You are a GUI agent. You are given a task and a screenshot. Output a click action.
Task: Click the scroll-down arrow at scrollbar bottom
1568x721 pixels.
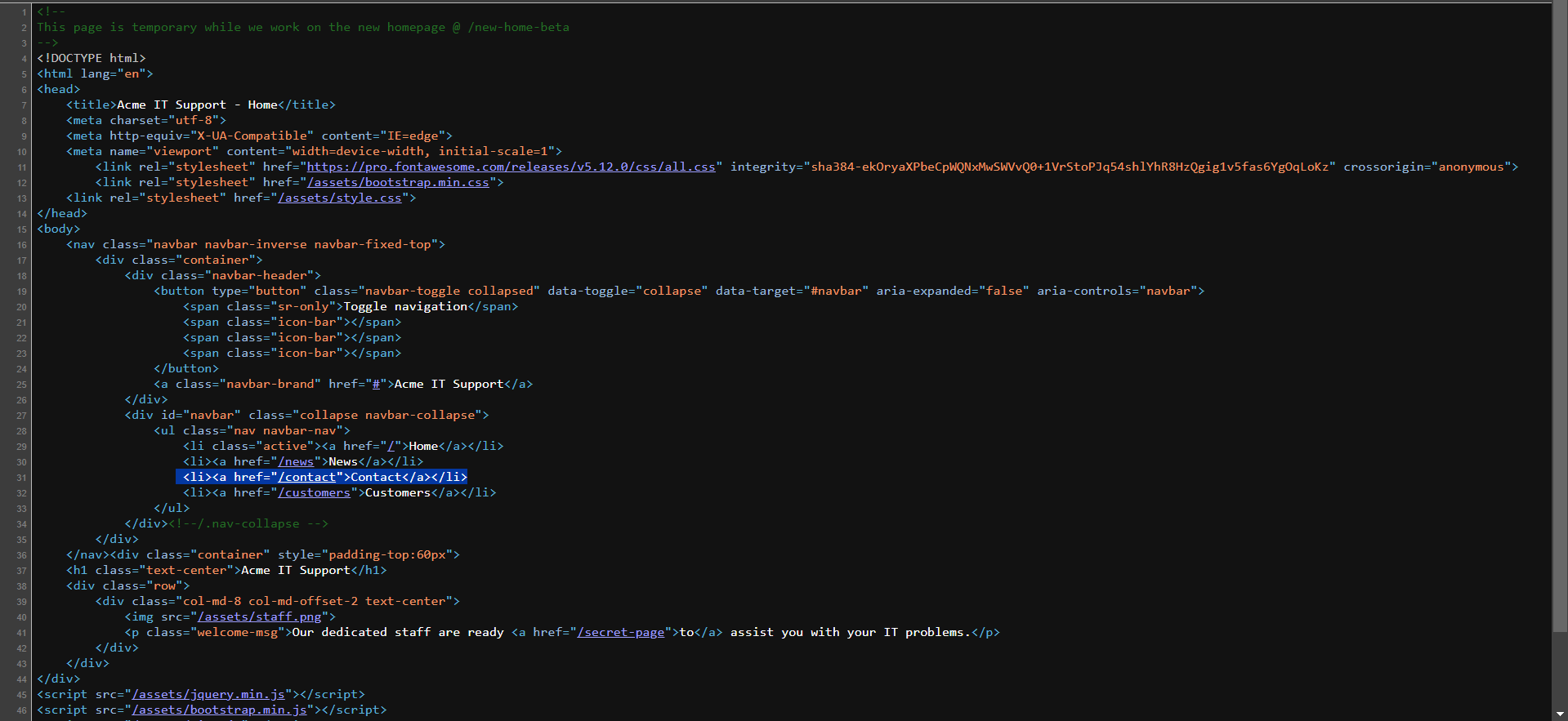[1560, 714]
